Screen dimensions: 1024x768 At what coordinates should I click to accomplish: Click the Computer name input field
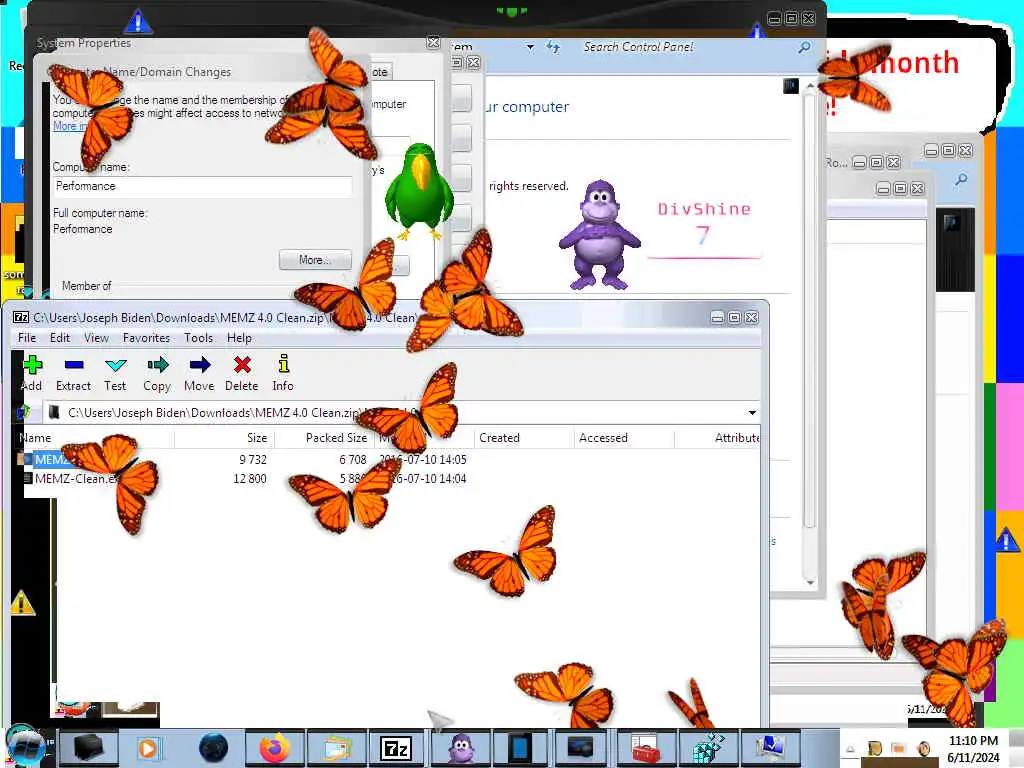pos(202,187)
